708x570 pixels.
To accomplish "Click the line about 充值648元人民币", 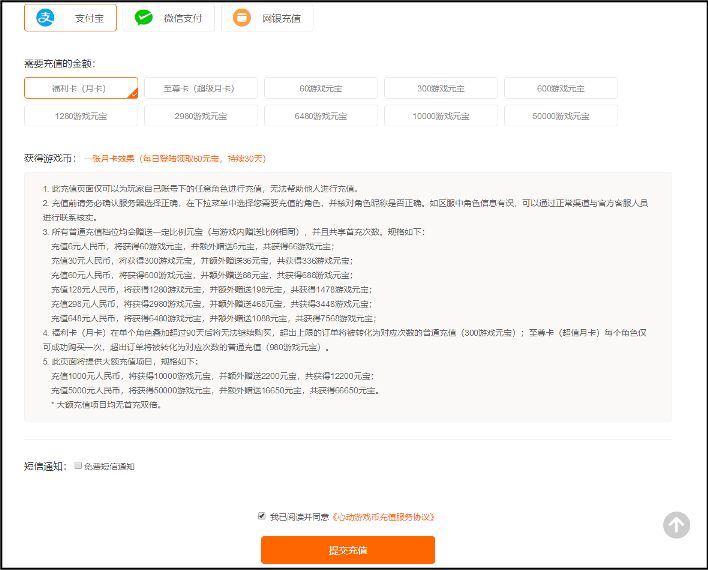I will (x=214, y=318).
